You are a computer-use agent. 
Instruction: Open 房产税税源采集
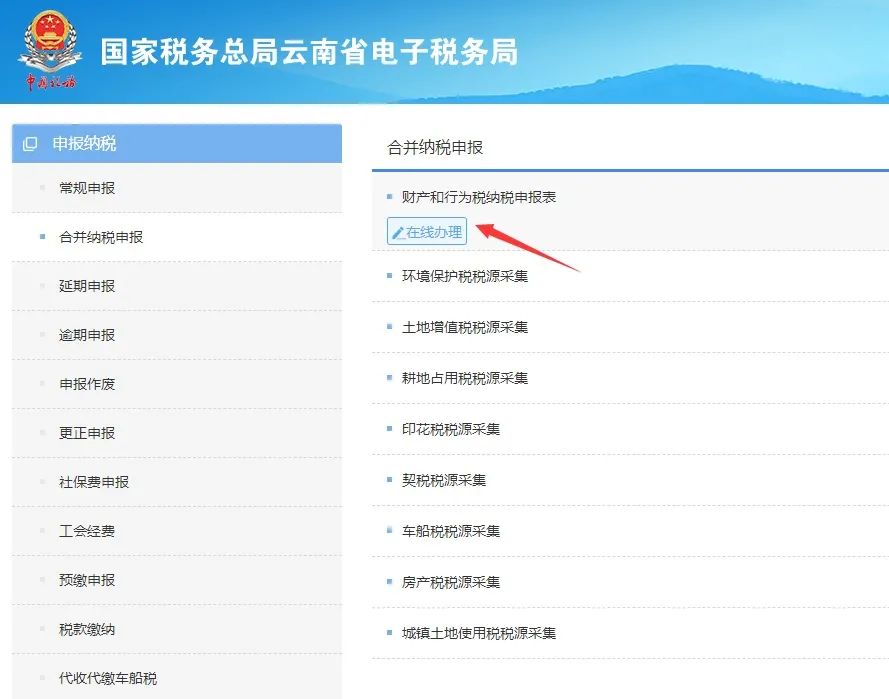(451, 582)
